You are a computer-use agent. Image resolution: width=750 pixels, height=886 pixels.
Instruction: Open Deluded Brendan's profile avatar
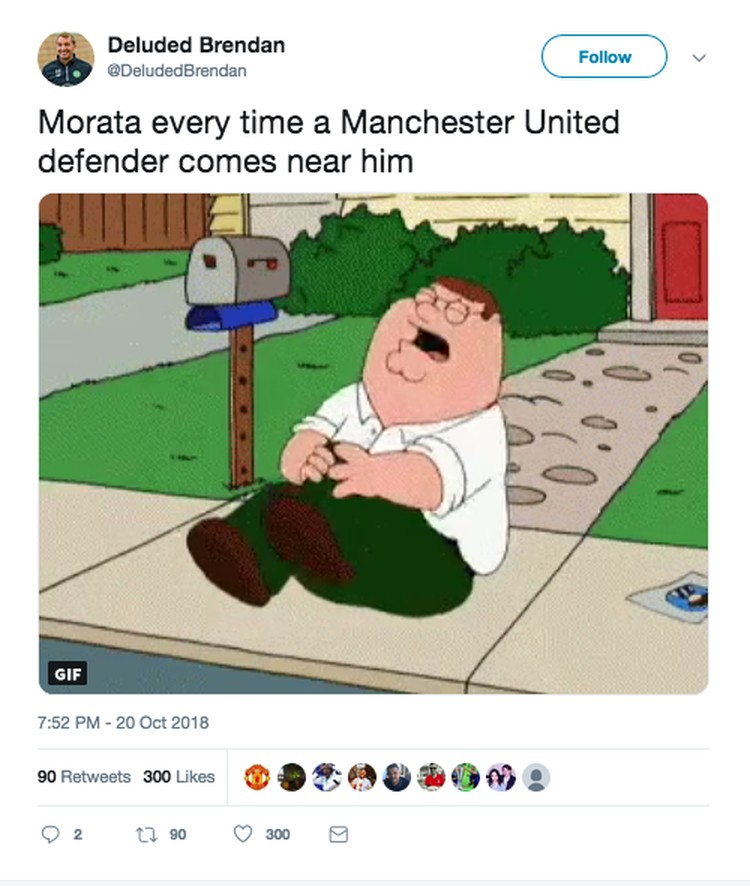pyautogui.click(x=66, y=59)
